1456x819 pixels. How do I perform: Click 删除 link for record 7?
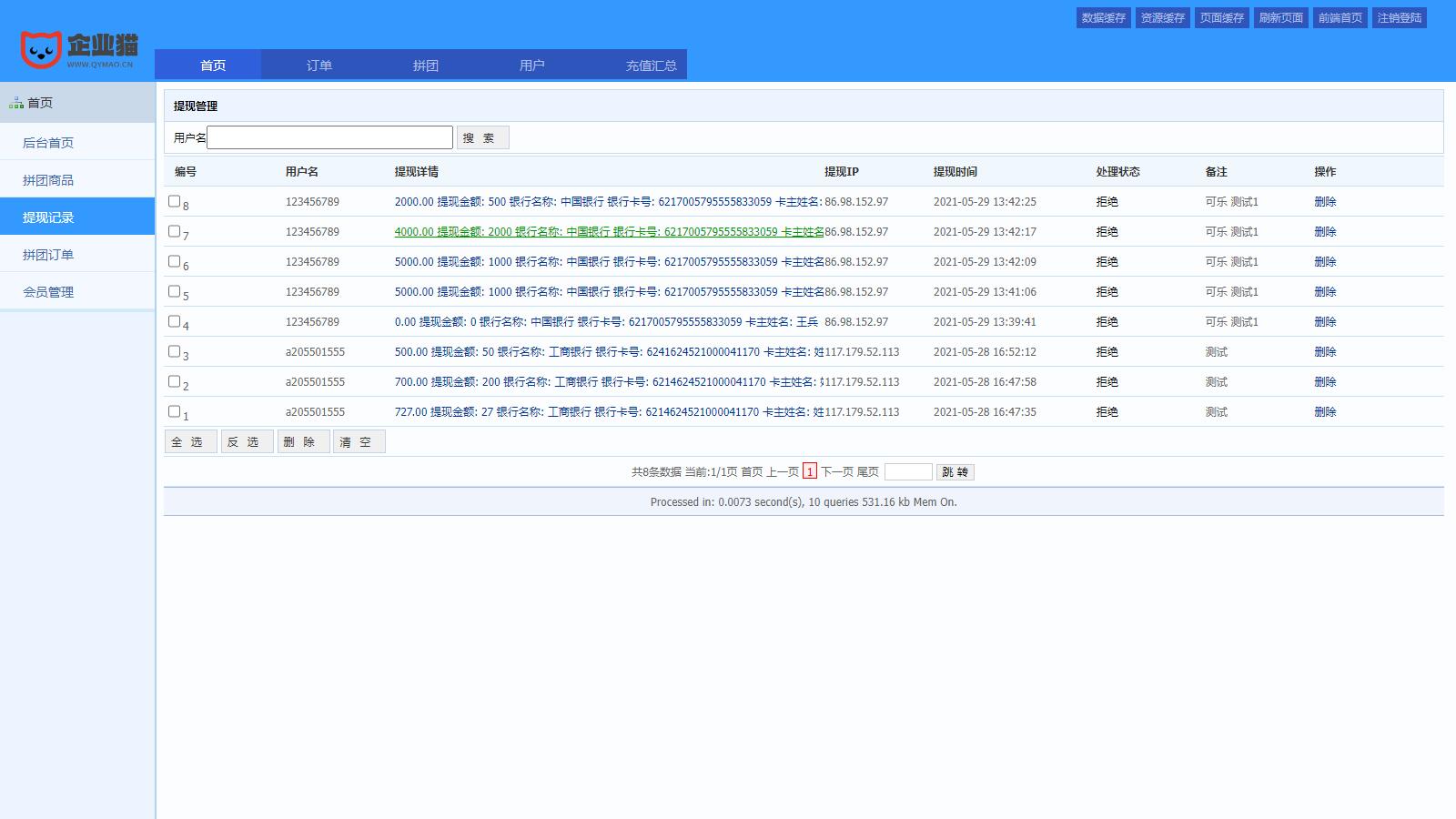pos(1325,232)
